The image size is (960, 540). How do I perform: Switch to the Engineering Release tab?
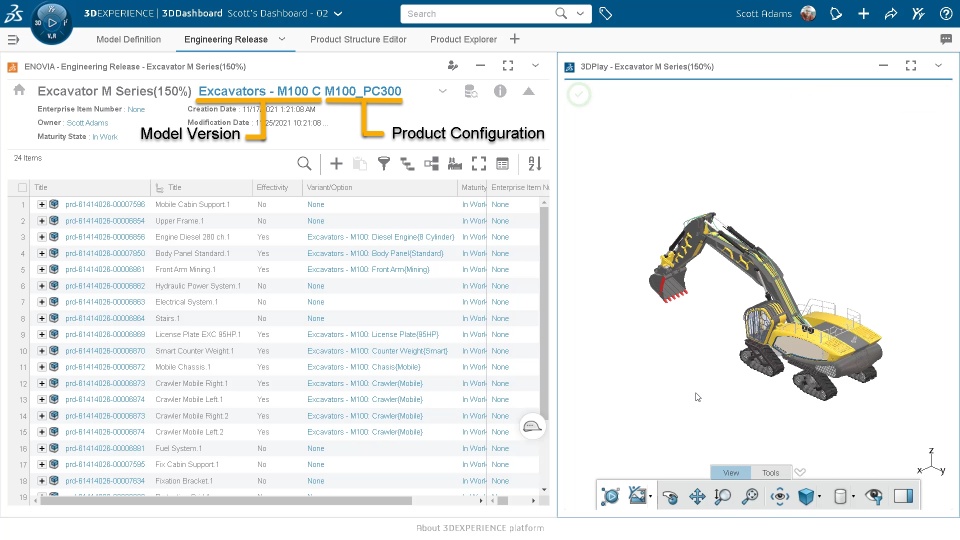pyautogui.click(x=226, y=39)
